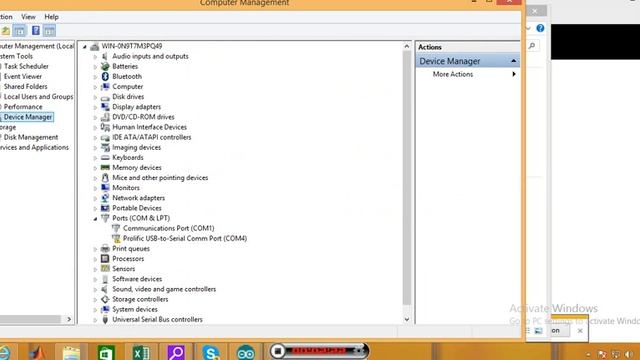Viewport: 640px width, 360px height.
Task: Collapse the WIN-0N9T7M3PQ49 root node
Action: pos(84,47)
